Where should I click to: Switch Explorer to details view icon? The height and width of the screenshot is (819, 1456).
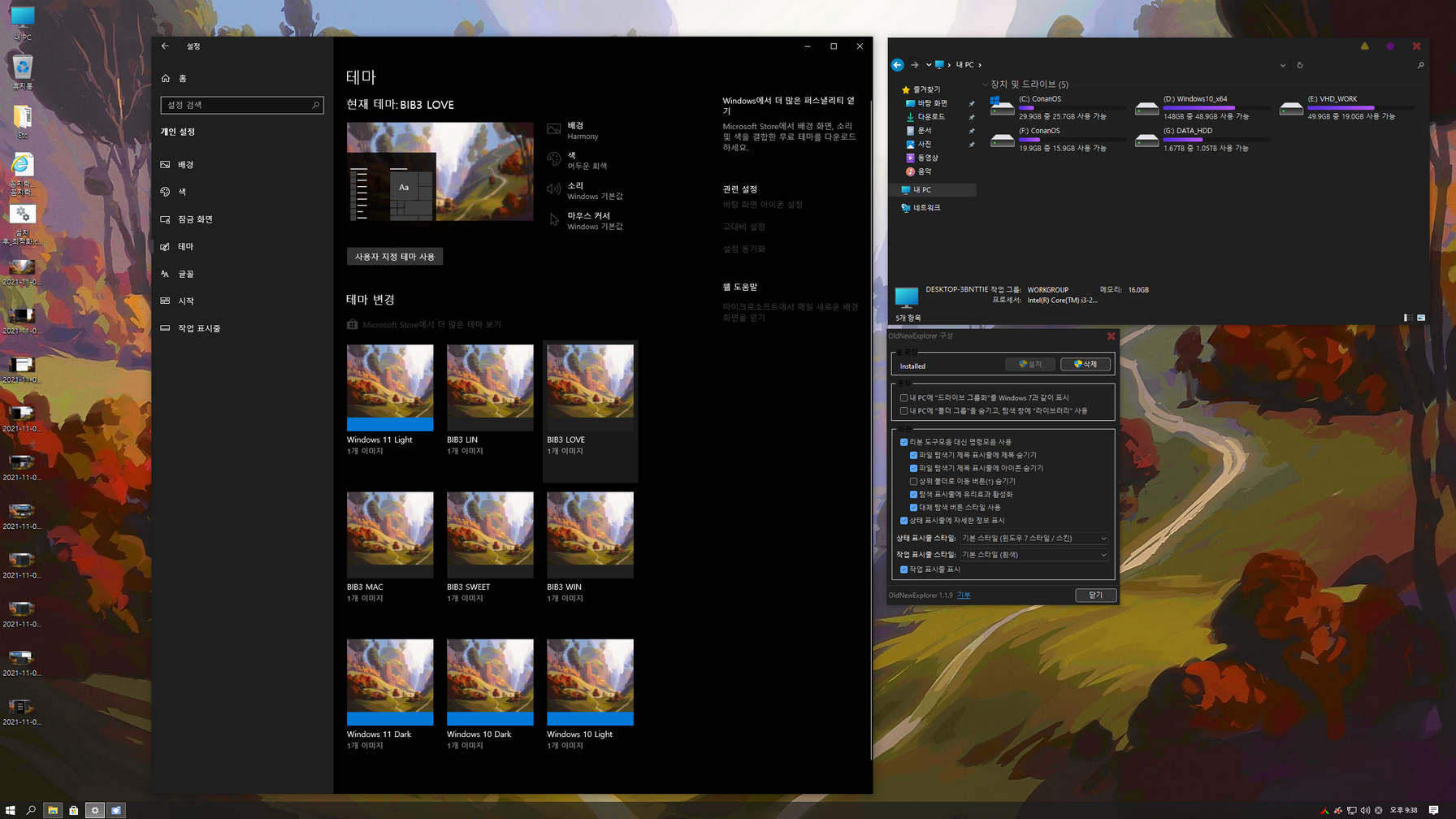tap(1408, 318)
